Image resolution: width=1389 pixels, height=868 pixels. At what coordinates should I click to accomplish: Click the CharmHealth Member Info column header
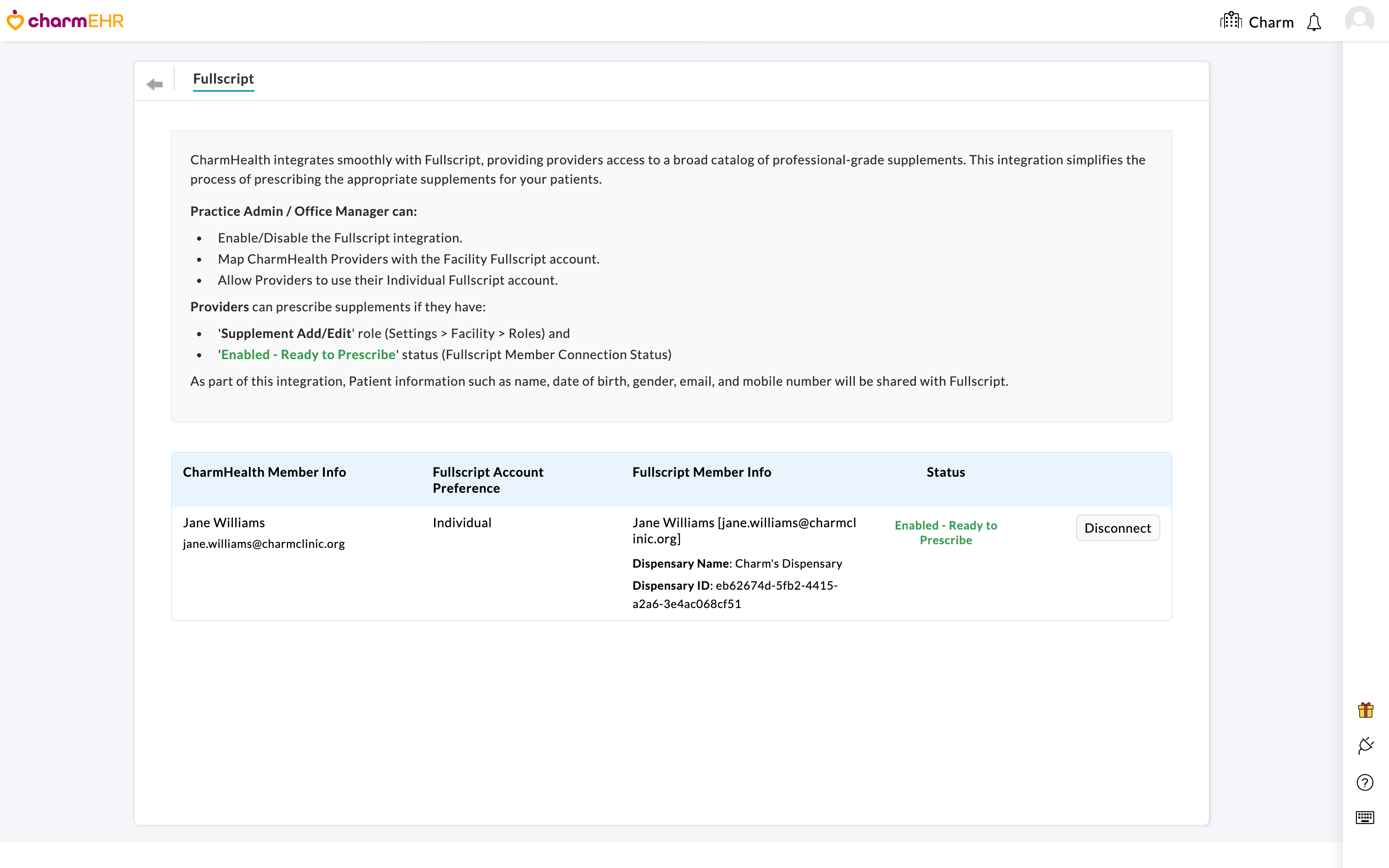pos(265,472)
